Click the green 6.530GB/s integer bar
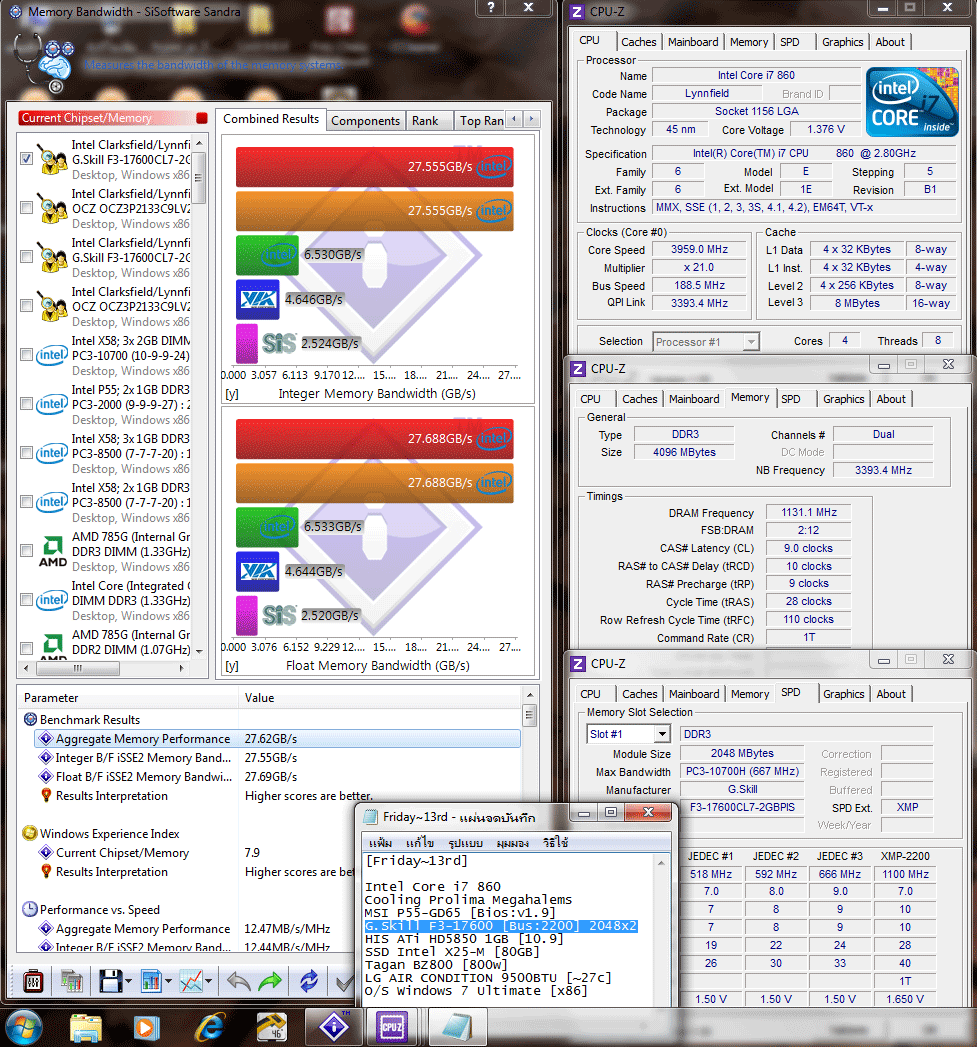 click(x=267, y=255)
